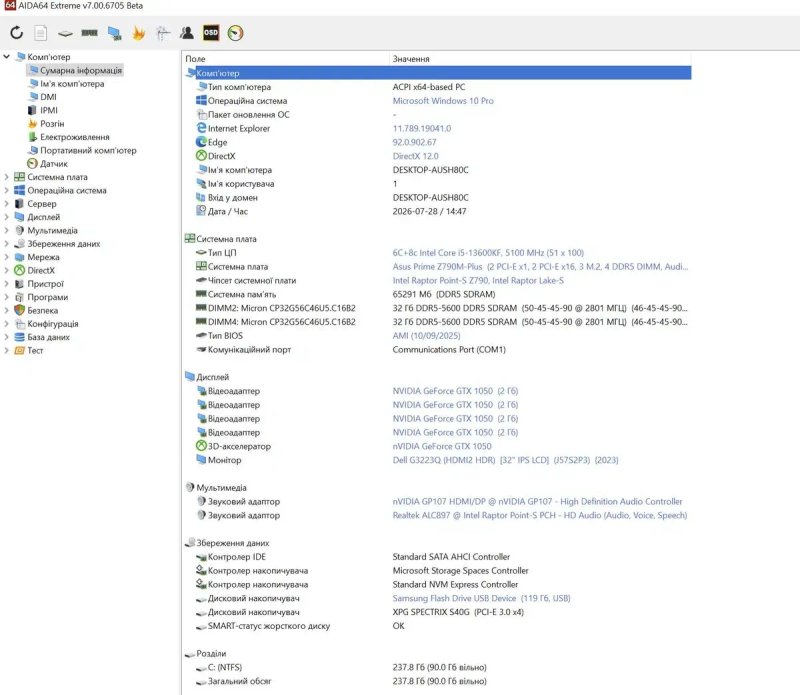Select Програми in the tree

coord(47,297)
